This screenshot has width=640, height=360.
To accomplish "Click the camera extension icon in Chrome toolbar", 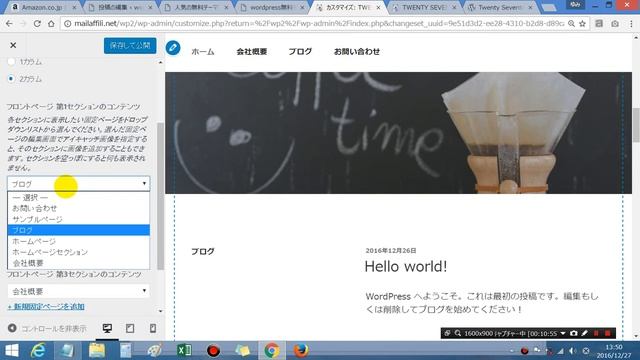I will click(x=615, y=24).
